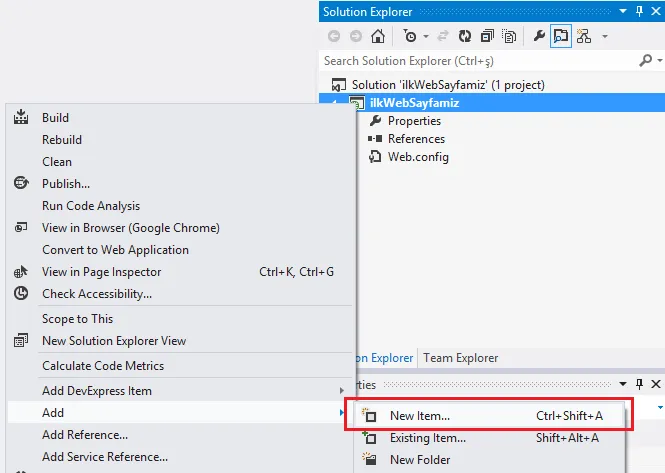This screenshot has height=473, width=665.
Task: Click the Home icon in Solution Explorer toolbar
Action: point(377,36)
